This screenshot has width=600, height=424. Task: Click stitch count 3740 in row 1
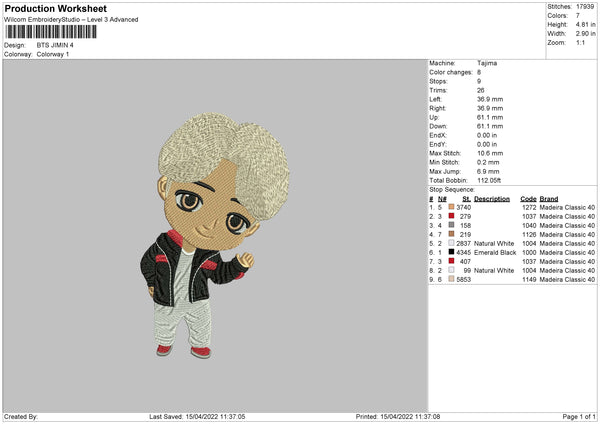point(463,207)
